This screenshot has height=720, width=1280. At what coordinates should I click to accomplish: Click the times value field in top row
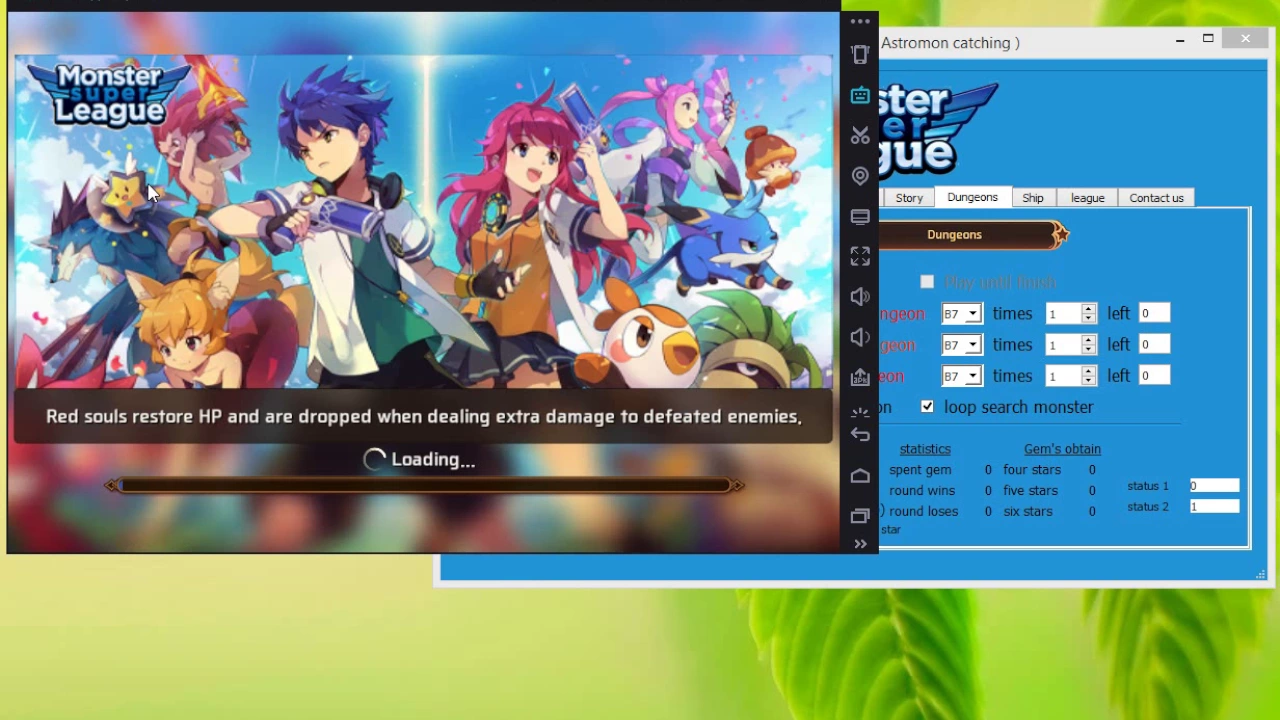point(1063,314)
